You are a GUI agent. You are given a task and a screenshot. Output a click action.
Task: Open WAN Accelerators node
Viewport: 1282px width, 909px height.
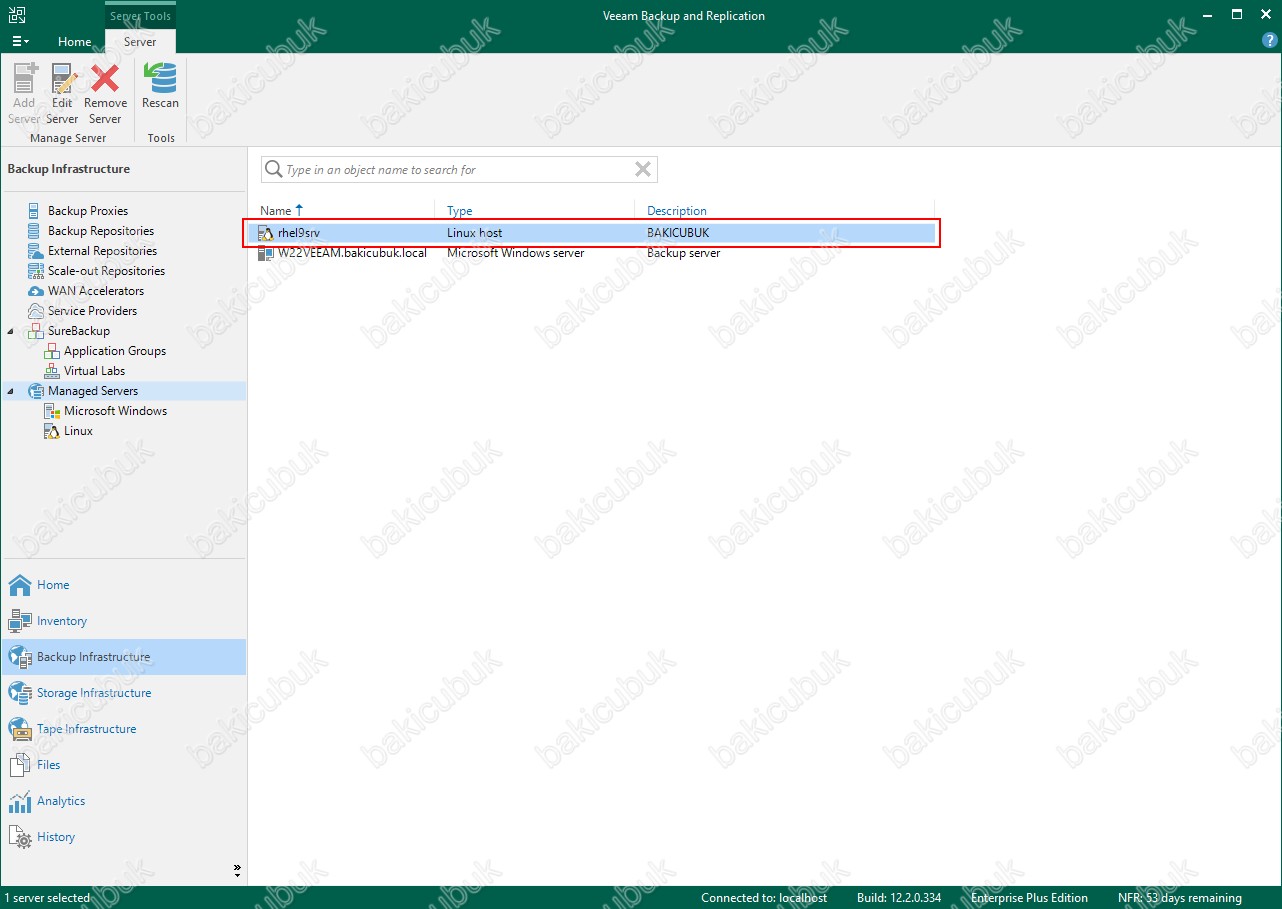click(95, 291)
